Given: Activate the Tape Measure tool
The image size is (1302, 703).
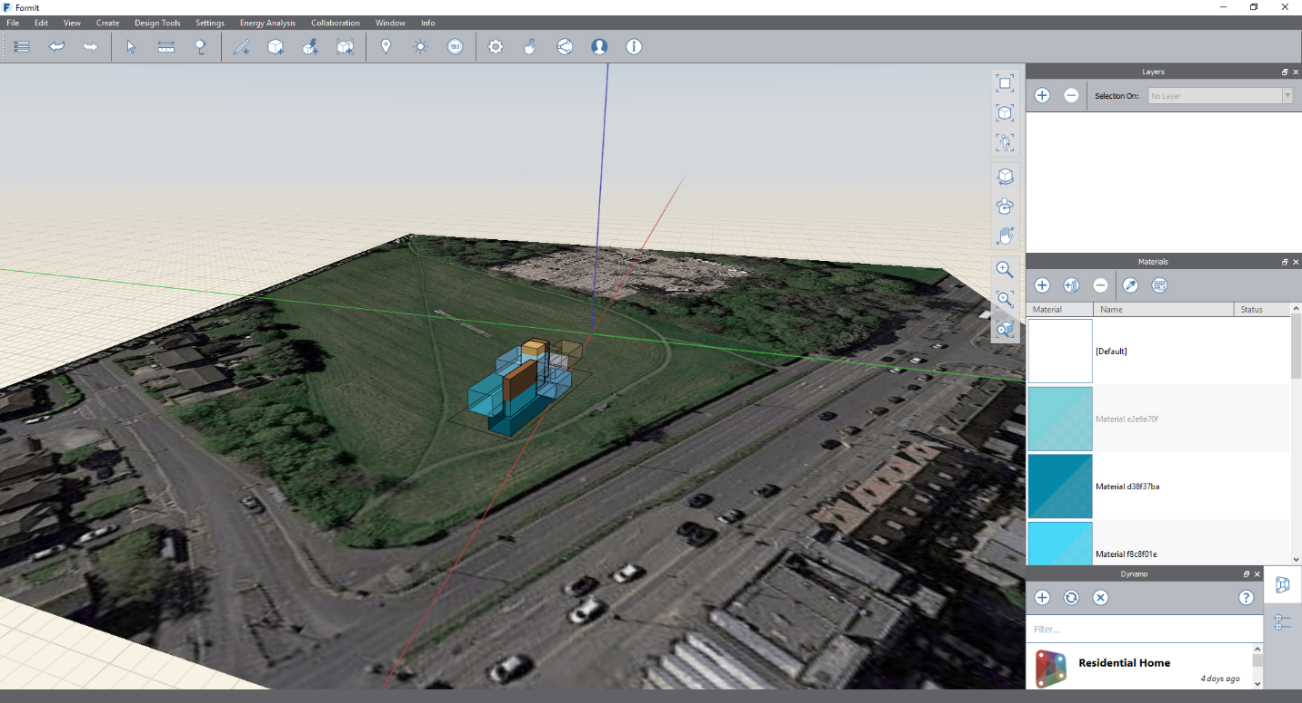Looking at the screenshot, I should pos(166,46).
